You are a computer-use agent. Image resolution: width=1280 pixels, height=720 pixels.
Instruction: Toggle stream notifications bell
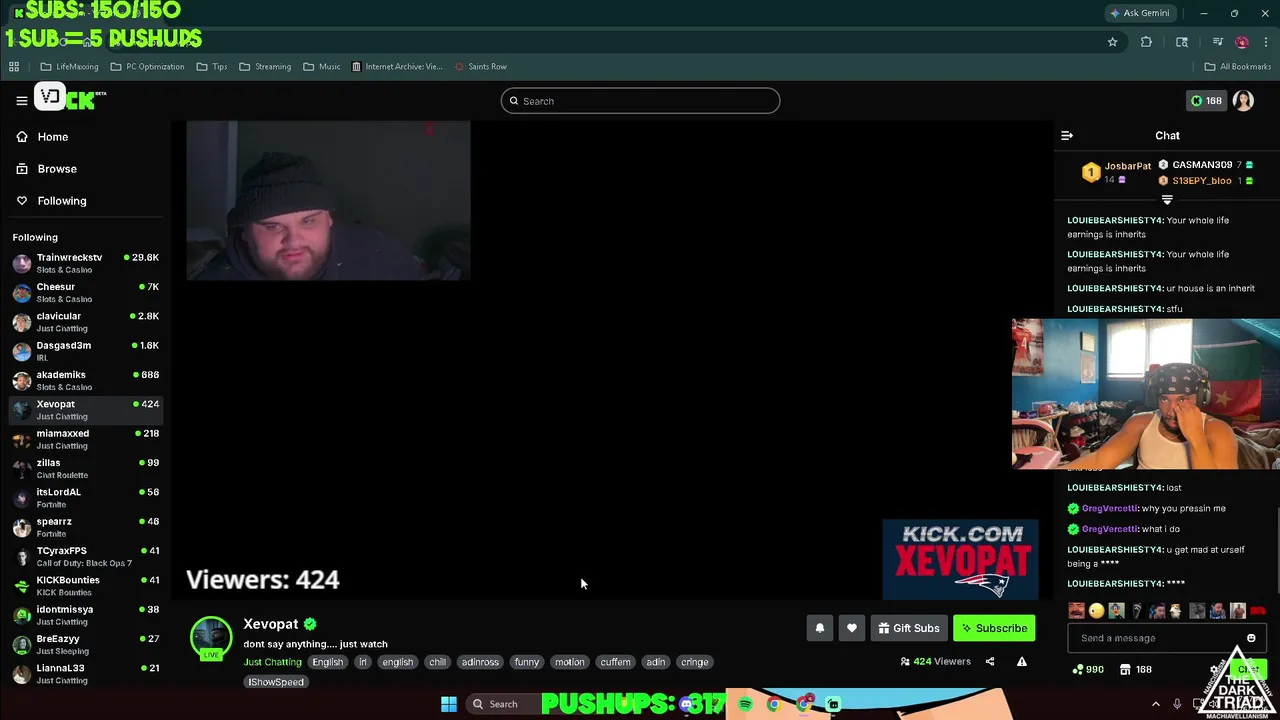point(819,628)
